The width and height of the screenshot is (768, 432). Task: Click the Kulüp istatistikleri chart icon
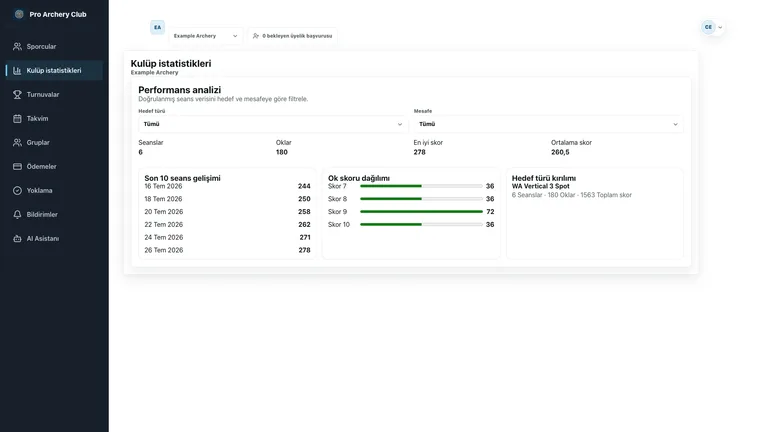point(17,71)
